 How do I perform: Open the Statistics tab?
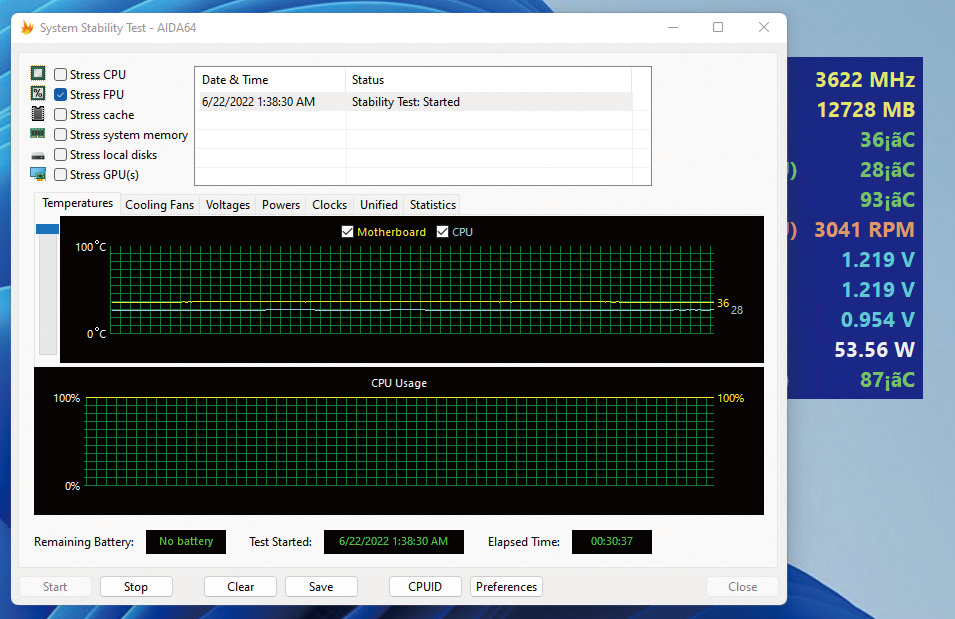[x=432, y=205]
